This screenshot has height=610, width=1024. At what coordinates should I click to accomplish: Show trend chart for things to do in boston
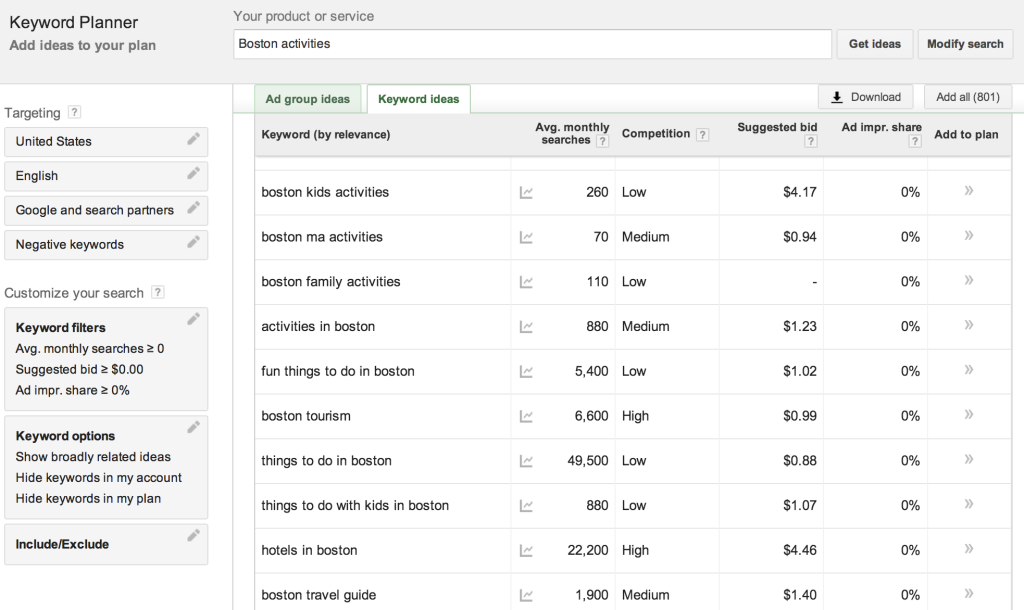[x=526, y=461]
